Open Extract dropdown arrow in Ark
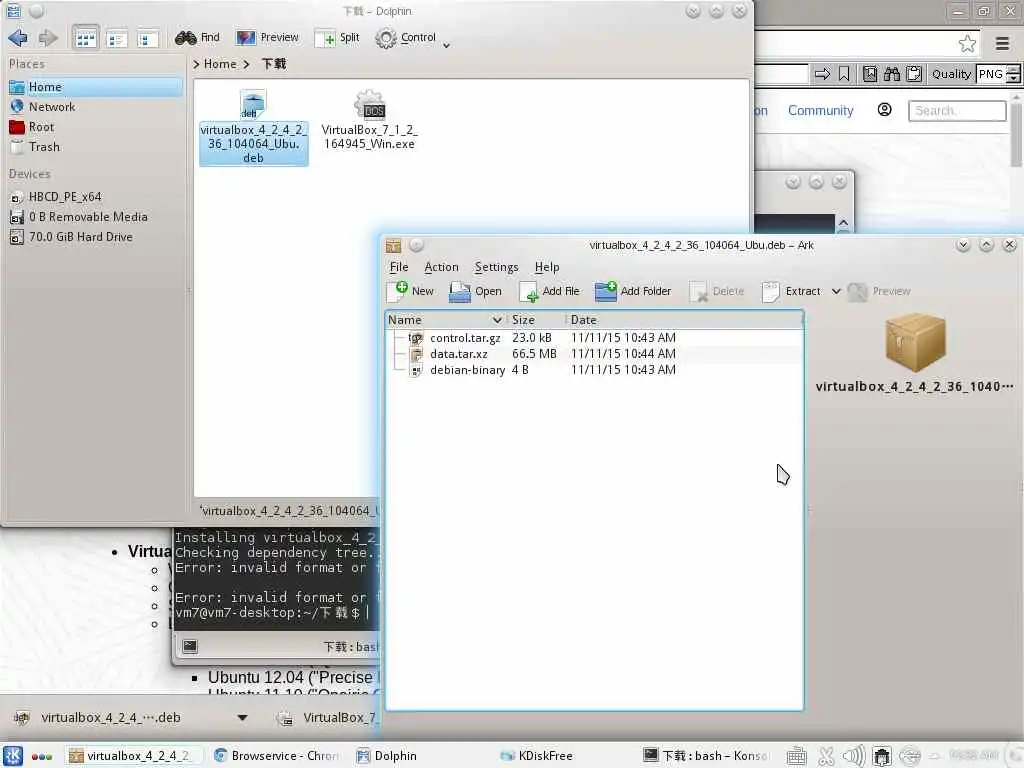This screenshot has width=1024, height=768. (x=836, y=291)
